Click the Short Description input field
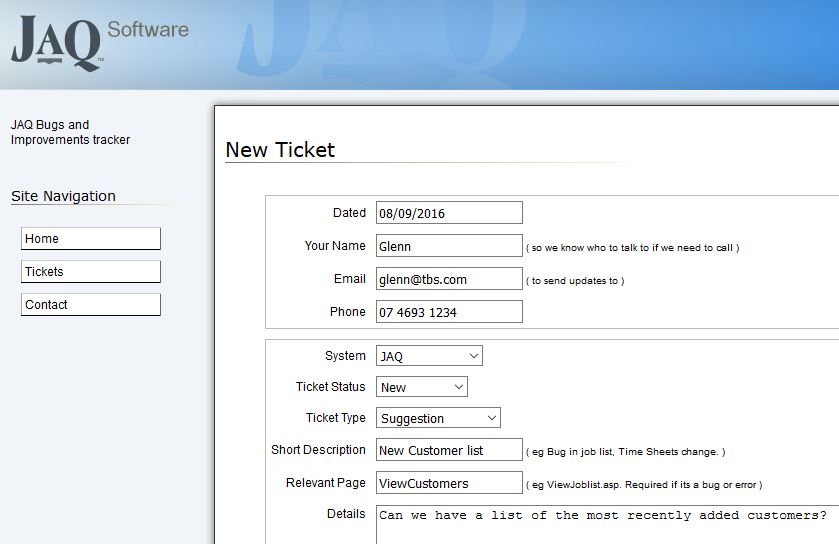The height and width of the screenshot is (544, 839). (x=448, y=450)
